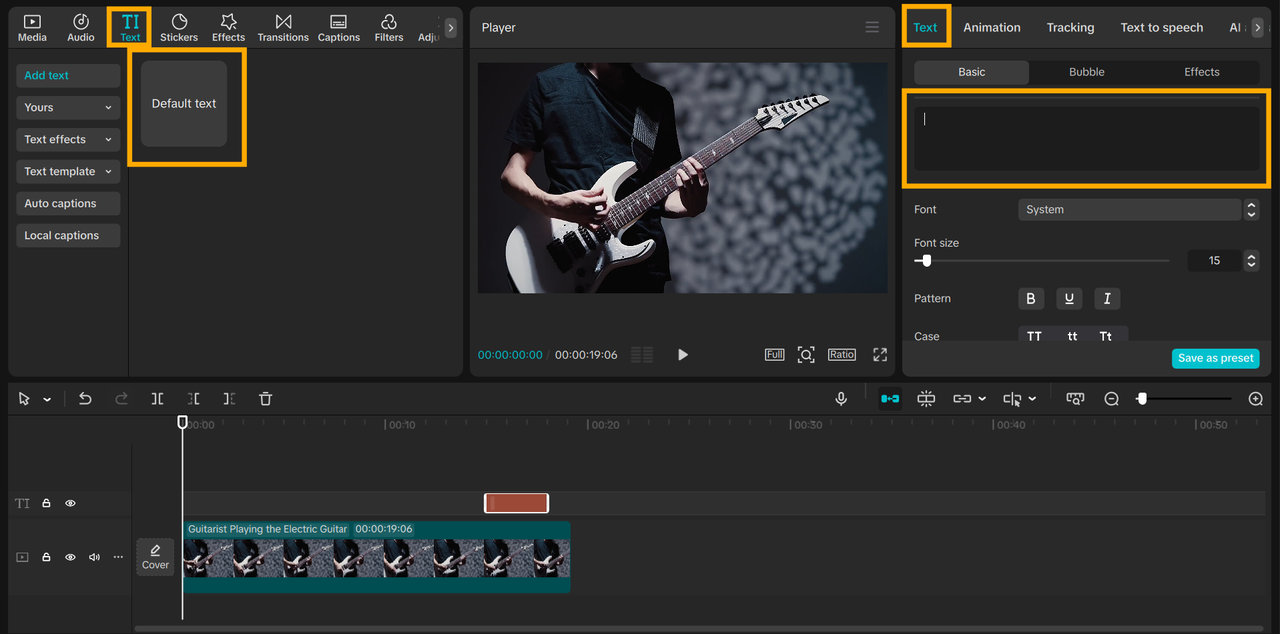Select the Bubble sub-tab
Viewport: 1280px width, 634px height.
[x=1086, y=72]
